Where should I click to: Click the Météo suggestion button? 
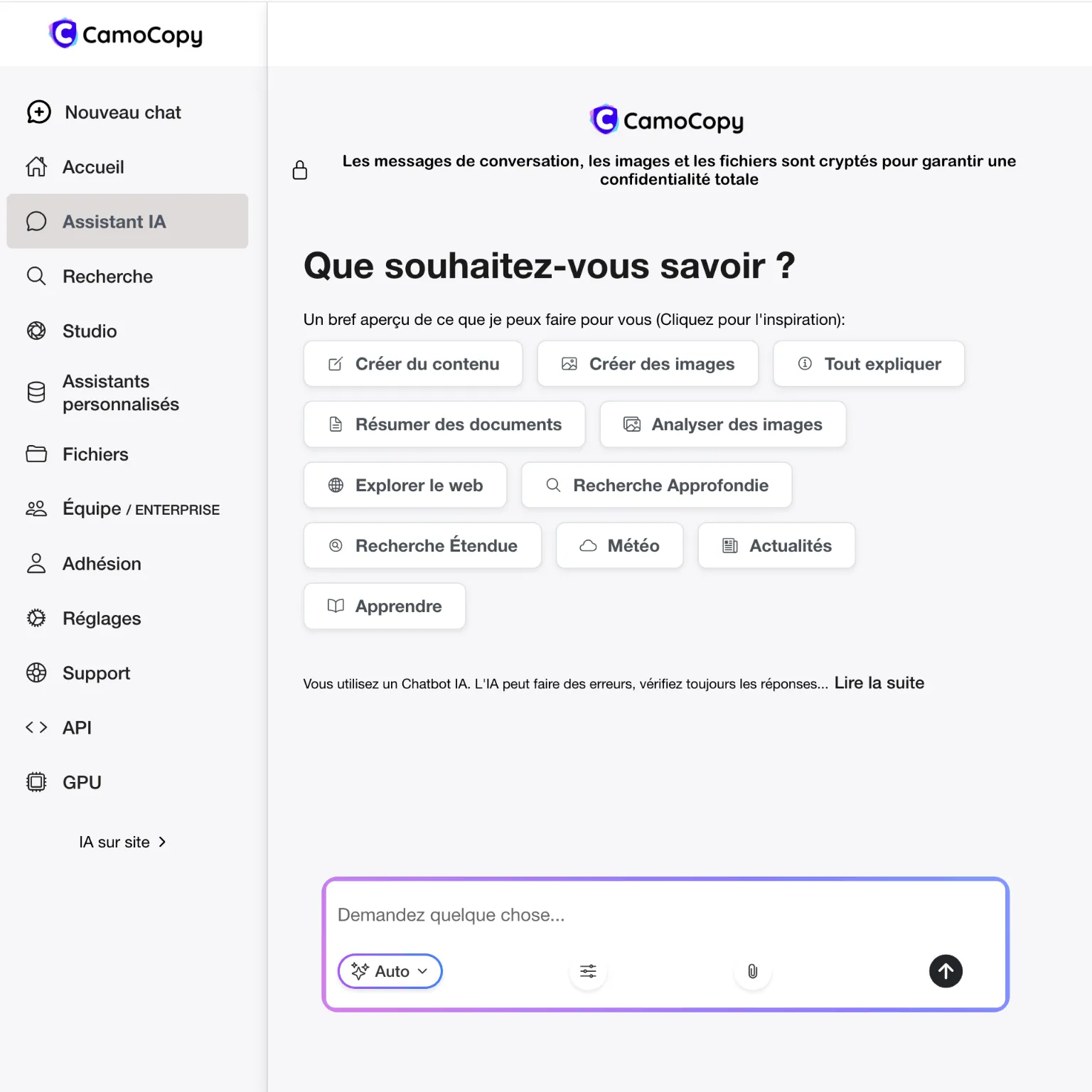point(619,545)
